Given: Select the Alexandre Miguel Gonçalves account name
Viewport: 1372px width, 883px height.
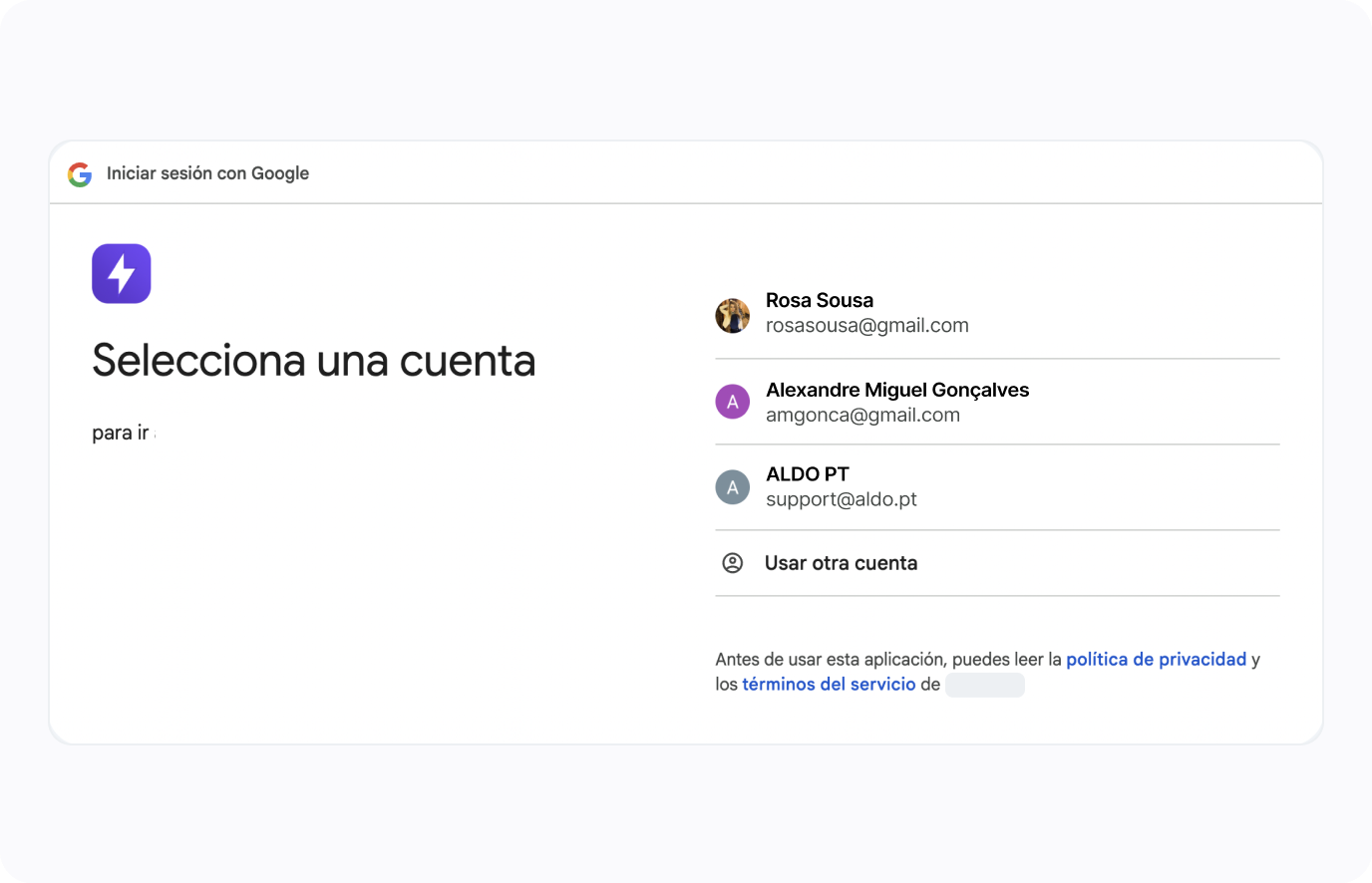Looking at the screenshot, I should [x=896, y=390].
